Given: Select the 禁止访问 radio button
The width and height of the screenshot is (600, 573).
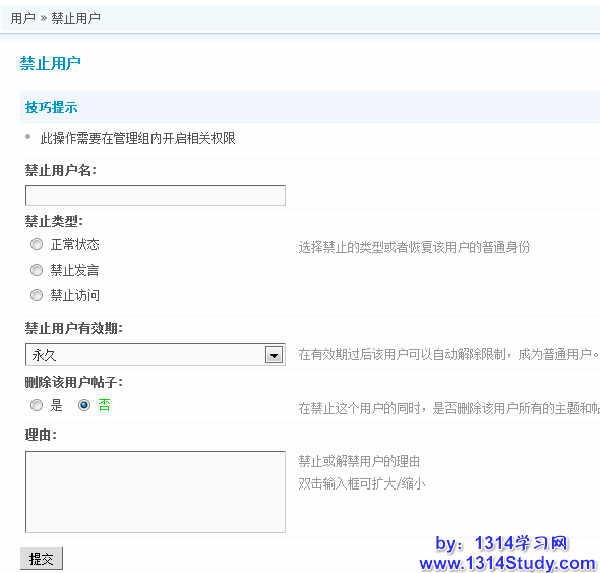Looking at the screenshot, I should (37, 295).
